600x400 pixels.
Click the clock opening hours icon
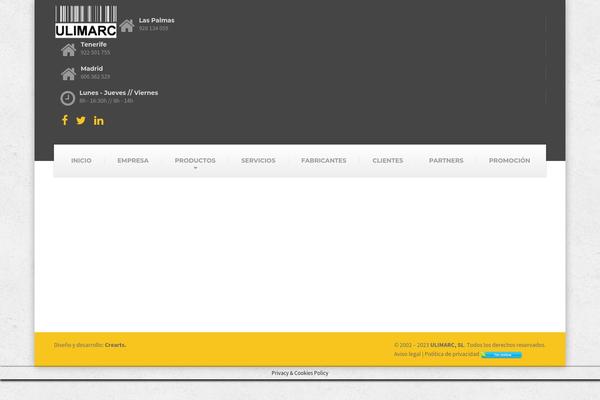click(68, 98)
